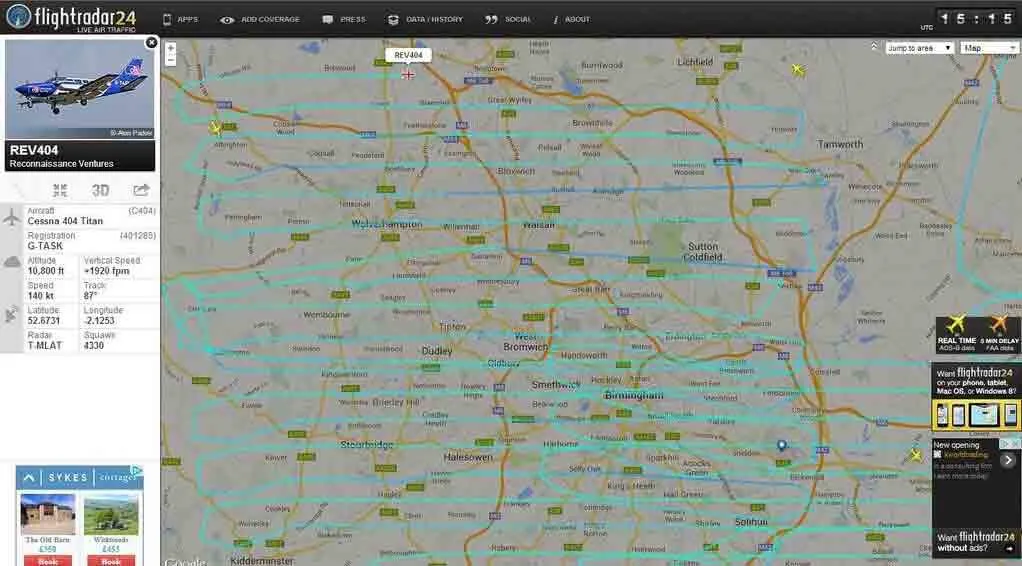
Task: Open the Flightradar24 logo home link
Action: click(72, 18)
